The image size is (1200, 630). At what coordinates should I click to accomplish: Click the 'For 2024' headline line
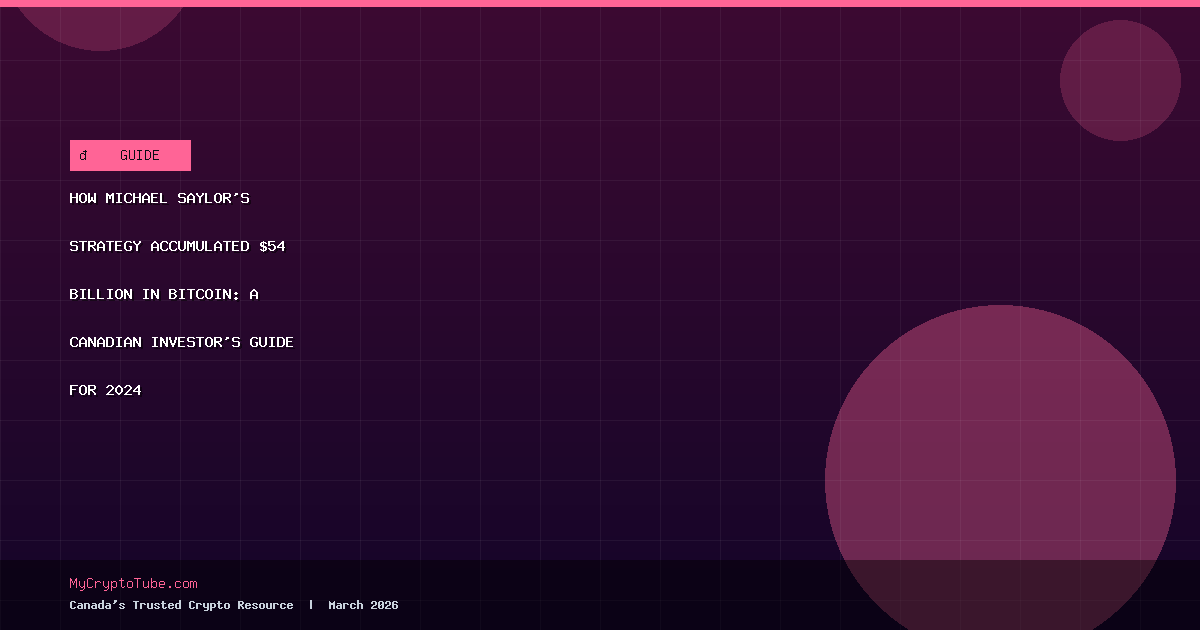click(x=105, y=390)
